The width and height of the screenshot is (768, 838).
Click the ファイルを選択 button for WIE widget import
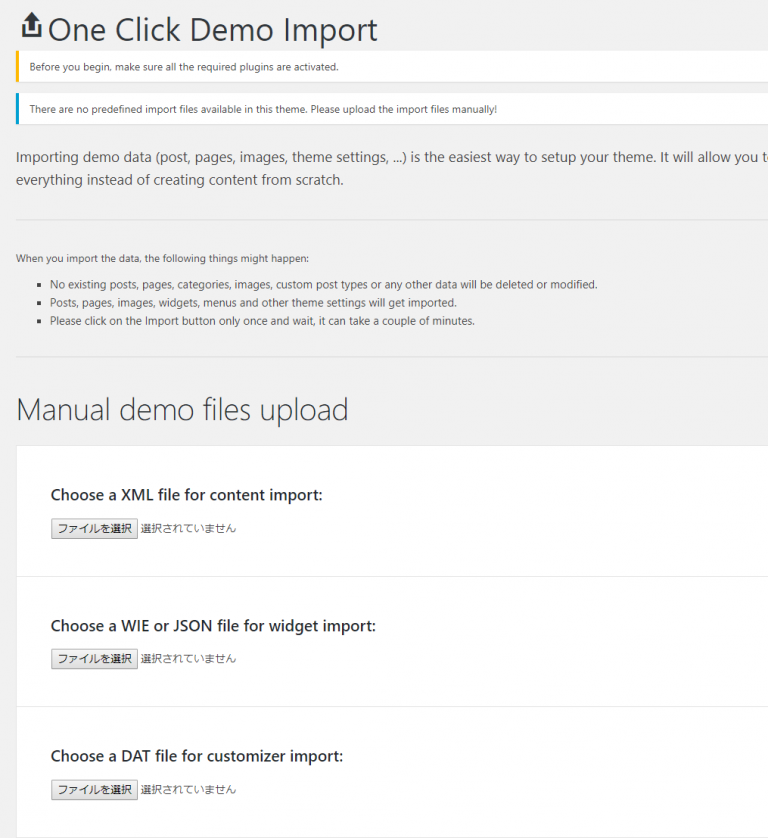94,658
